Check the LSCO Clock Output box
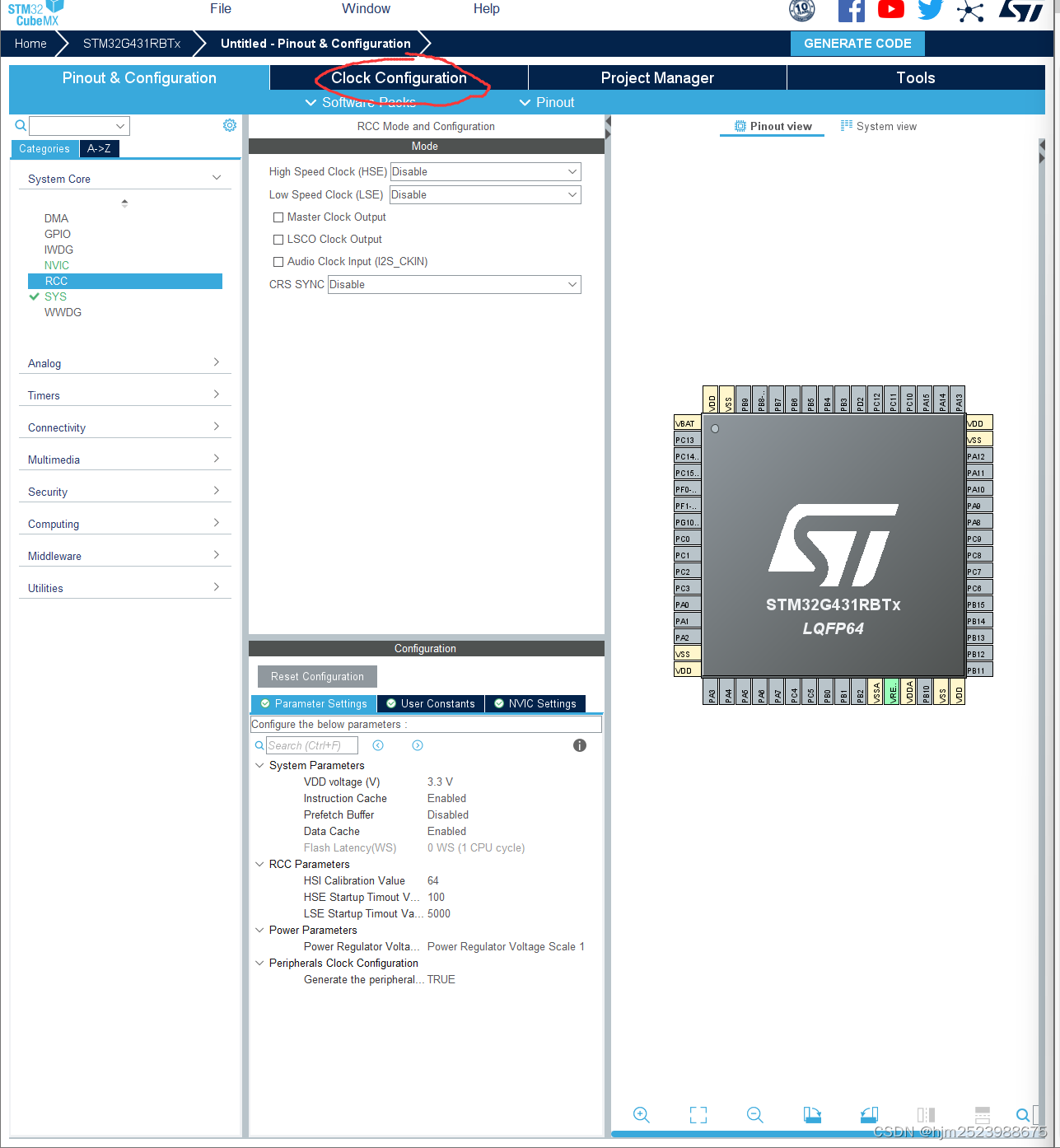1060x1148 pixels. pyautogui.click(x=278, y=239)
